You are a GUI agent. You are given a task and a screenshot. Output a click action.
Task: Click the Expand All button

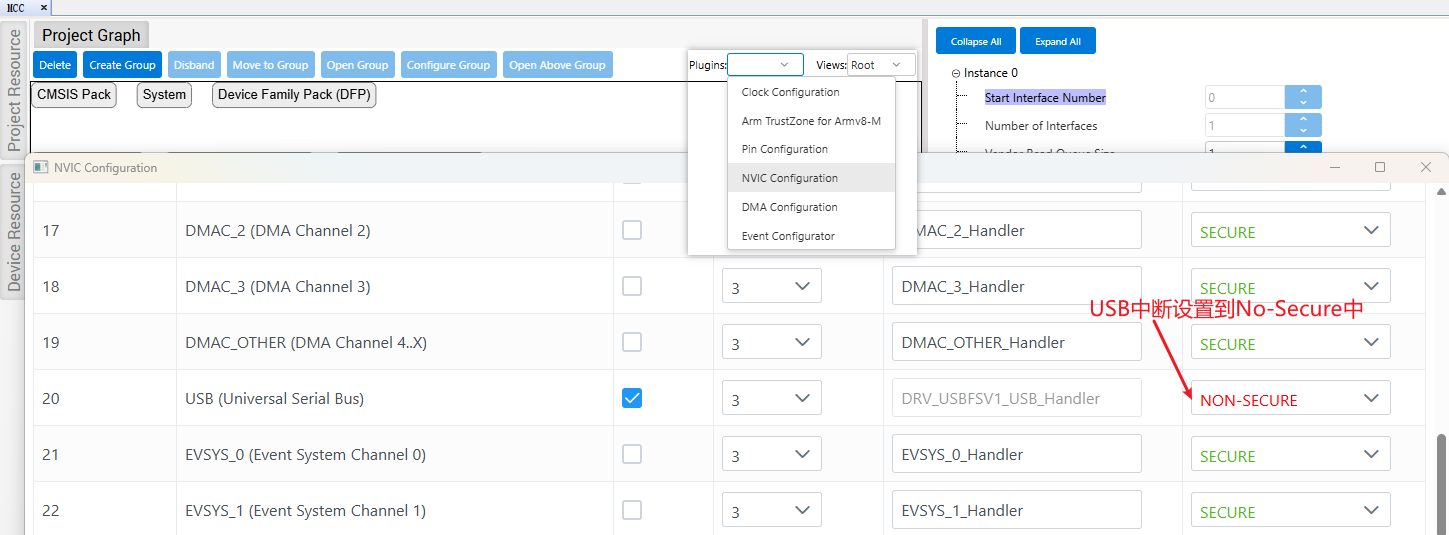[1058, 41]
